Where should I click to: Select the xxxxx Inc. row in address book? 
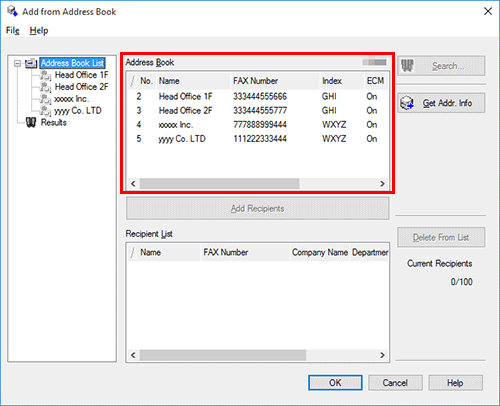coord(258,125)
